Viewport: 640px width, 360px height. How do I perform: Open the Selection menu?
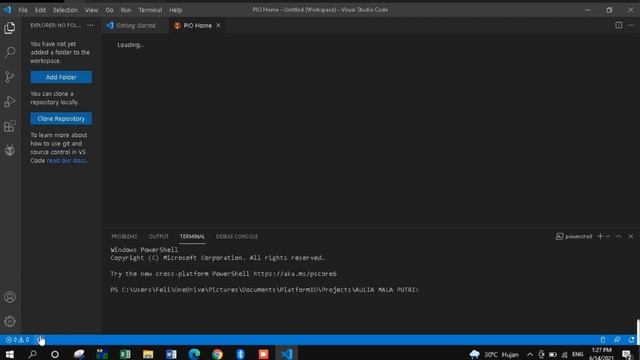[x=65, y=10]
